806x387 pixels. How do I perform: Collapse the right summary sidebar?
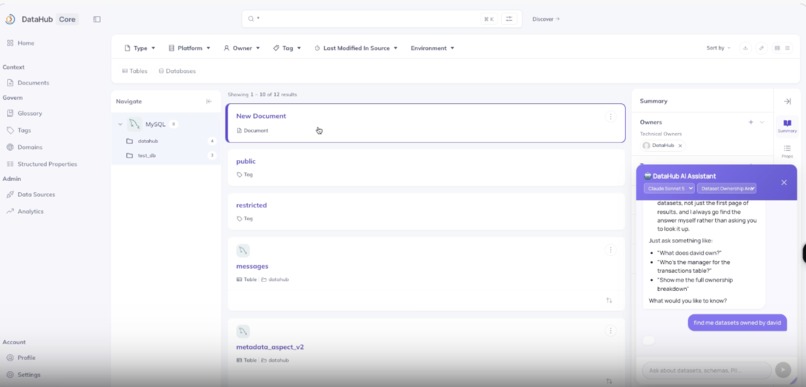pos(787,101)
